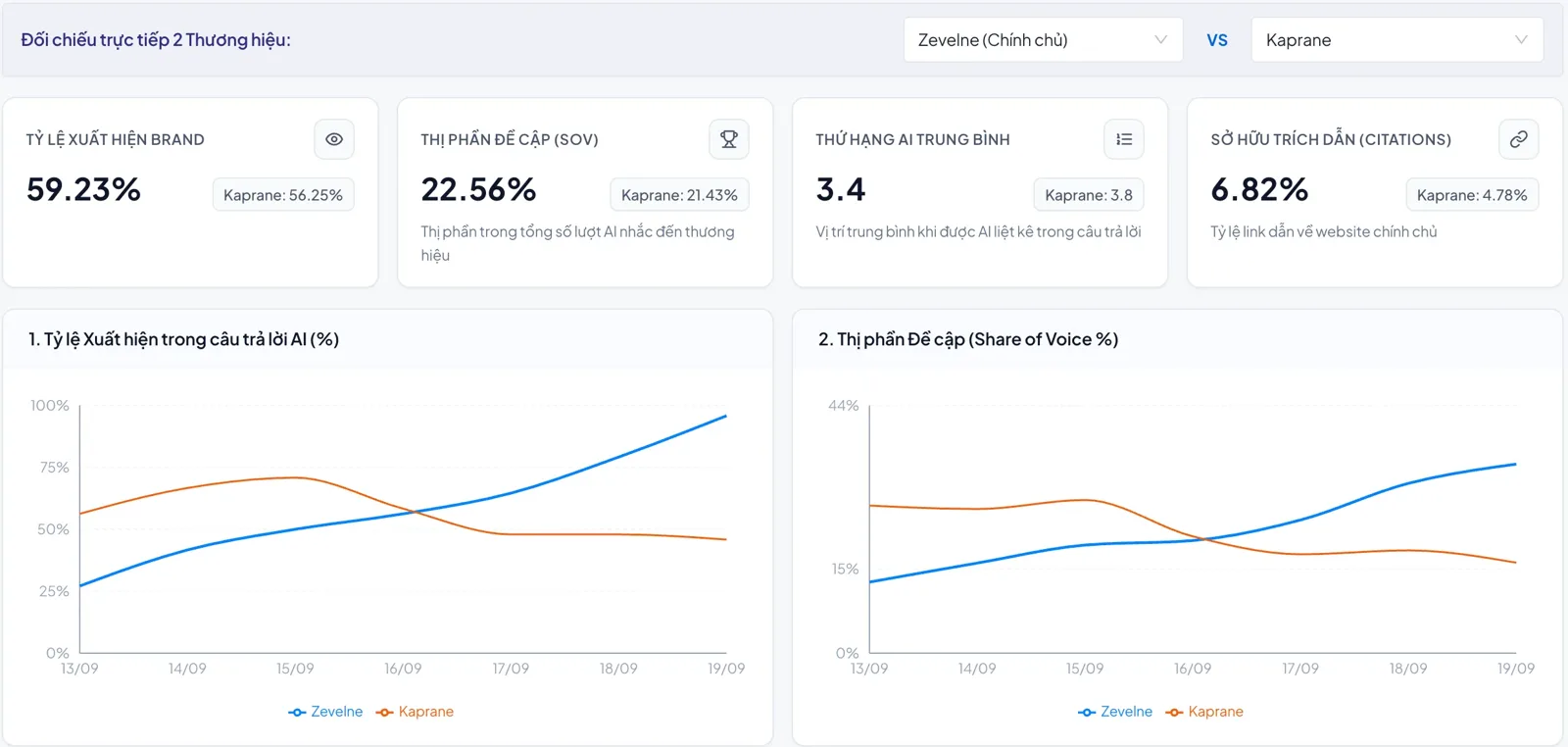Click the Kaprane: 4.78% comparison badge
This screenshot has width=1568, height=747.
click(1472, 195)
